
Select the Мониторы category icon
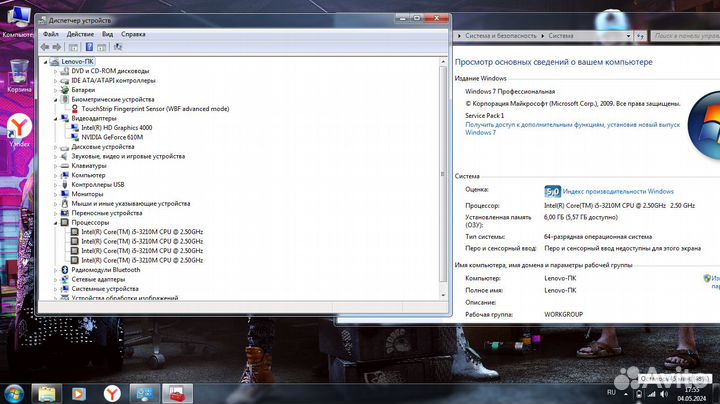pos(65,194)
